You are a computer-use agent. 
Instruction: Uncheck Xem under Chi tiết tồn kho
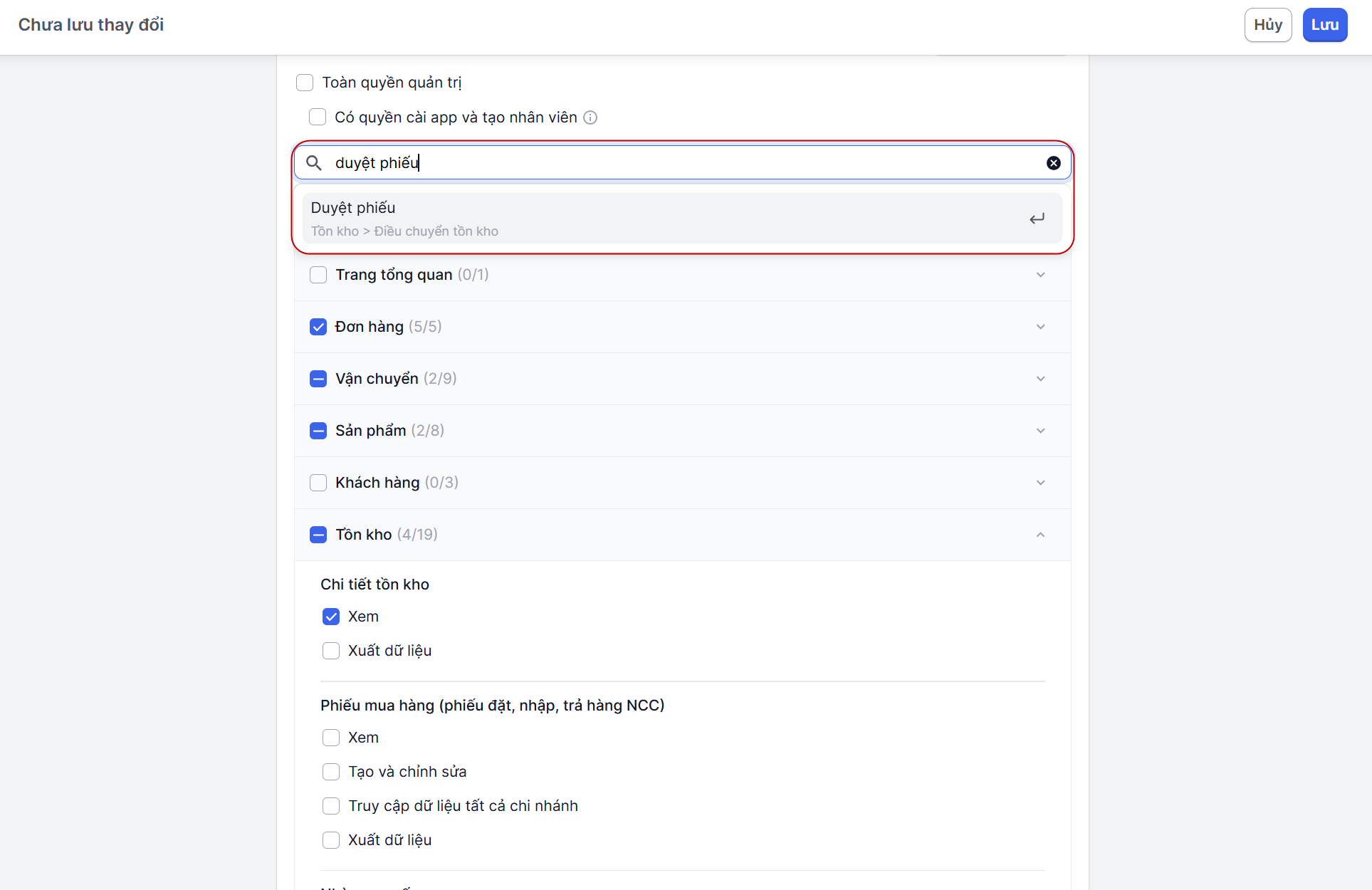coord(331,617)
